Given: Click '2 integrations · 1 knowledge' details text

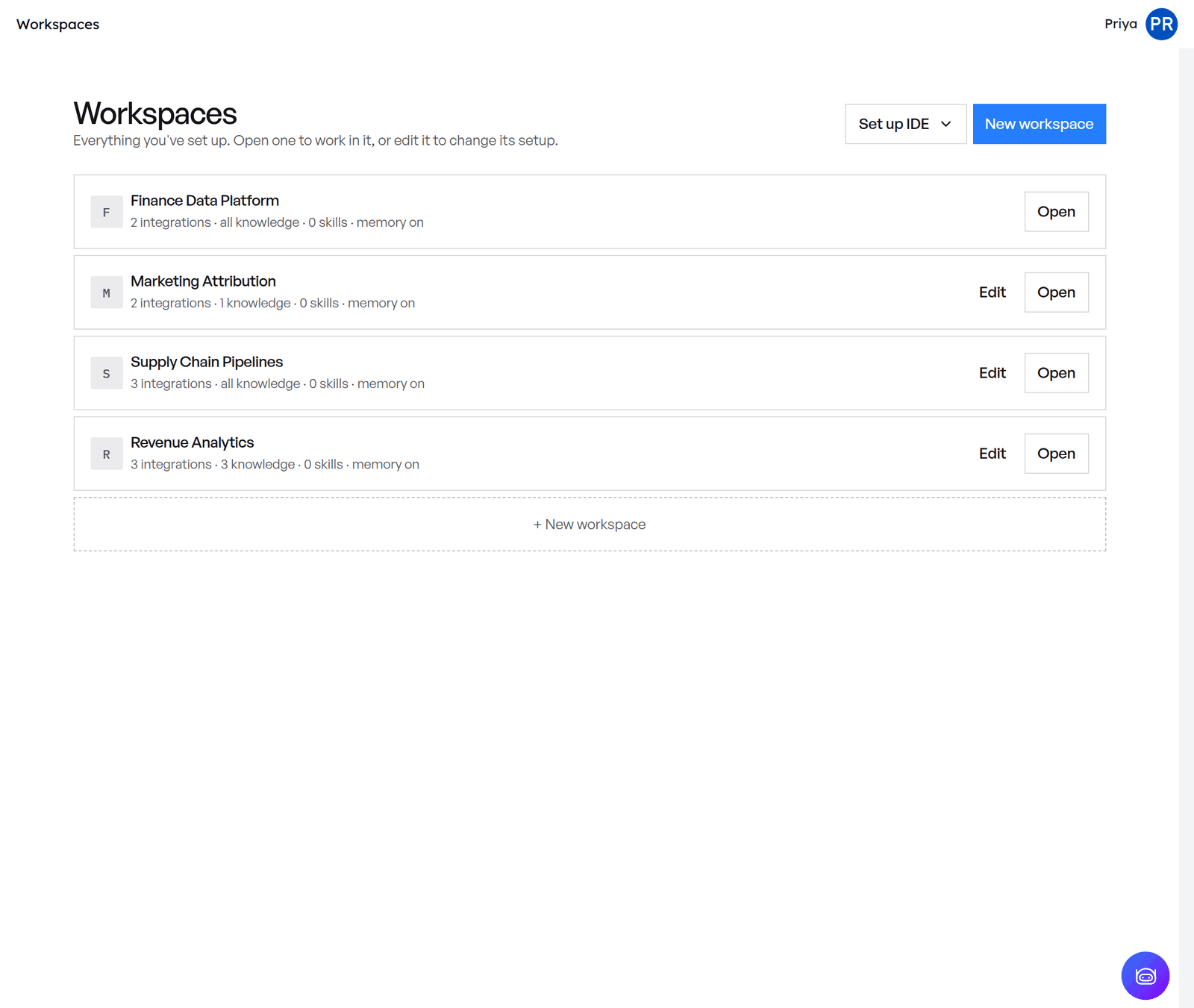Looking at the screenshot, I should [272, 303].
